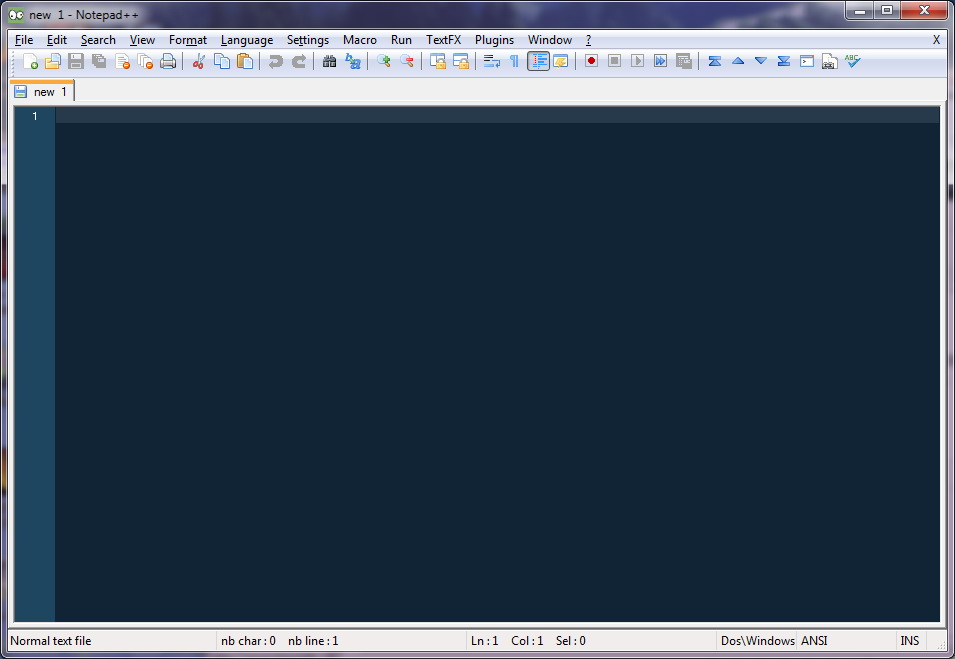
Task: Click the Notepad++ title bar app icon
Action: [16, 15]
